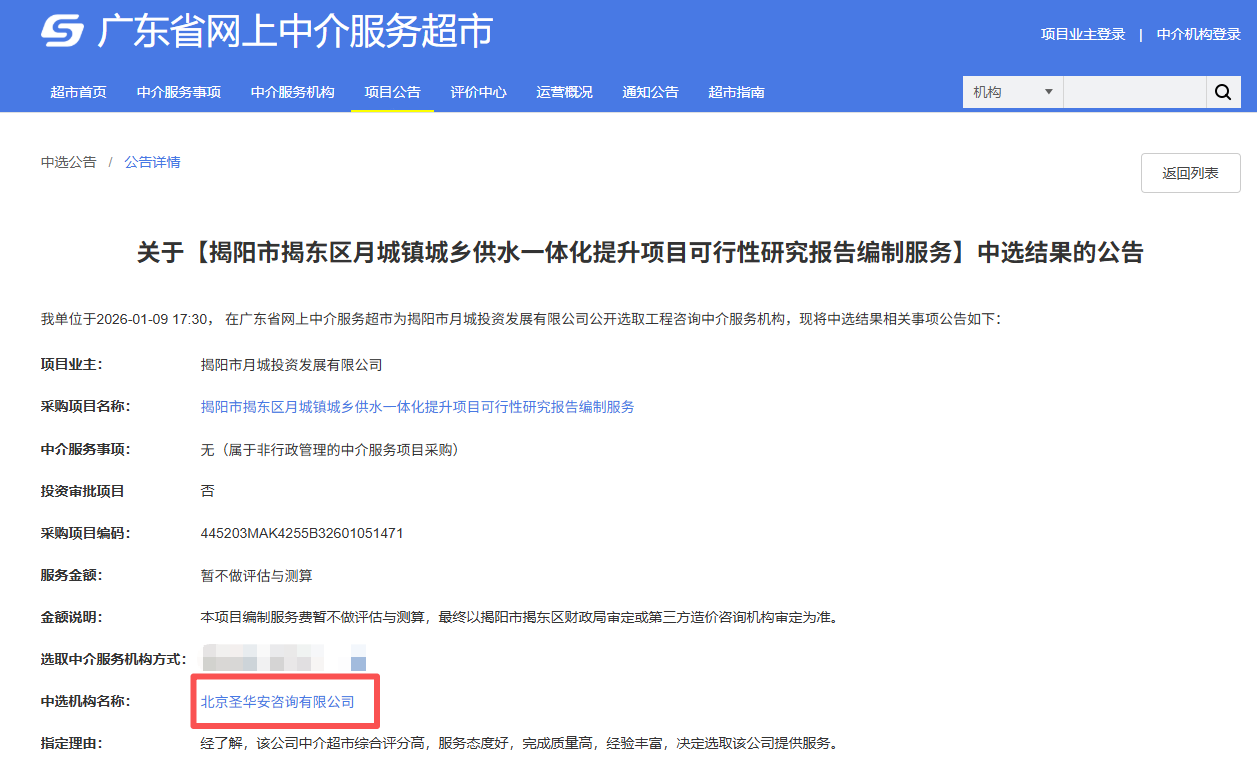Click the 返回列表 button
The height and width of the screenshot is (768, 1257).
[1190, 172]
